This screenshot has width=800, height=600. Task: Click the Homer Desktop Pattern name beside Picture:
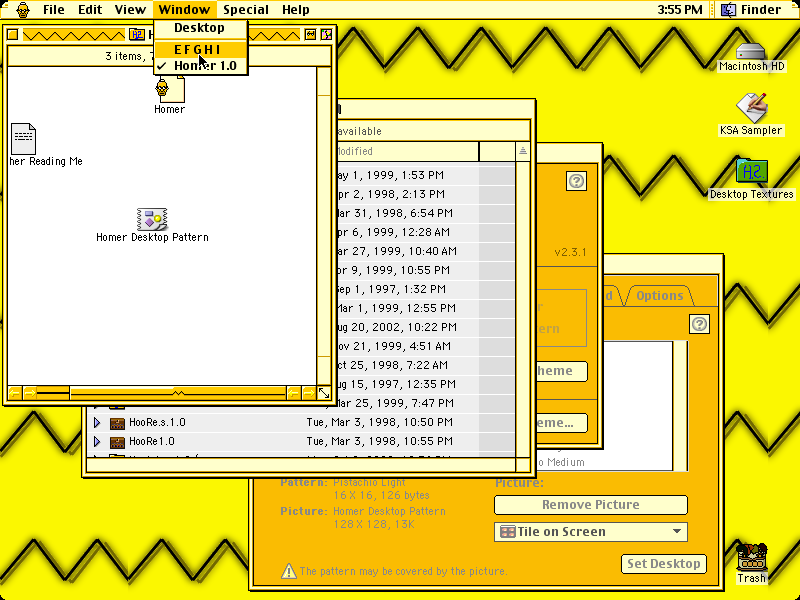(389, 511)
